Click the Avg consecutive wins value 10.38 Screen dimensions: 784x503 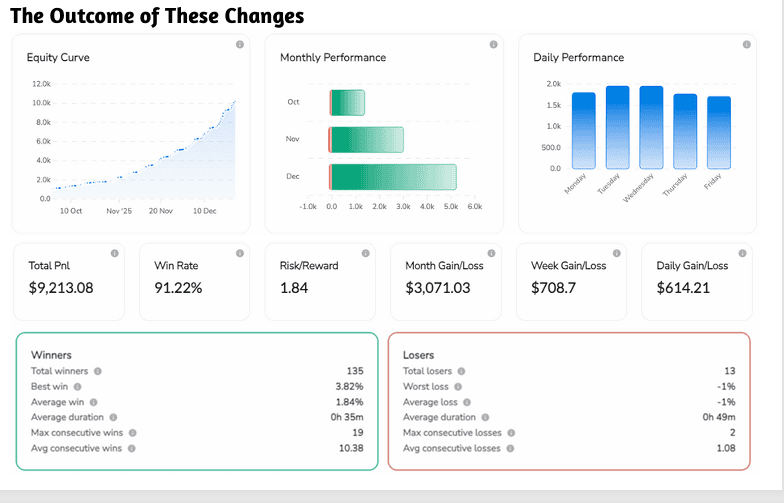tap(351, 448)
